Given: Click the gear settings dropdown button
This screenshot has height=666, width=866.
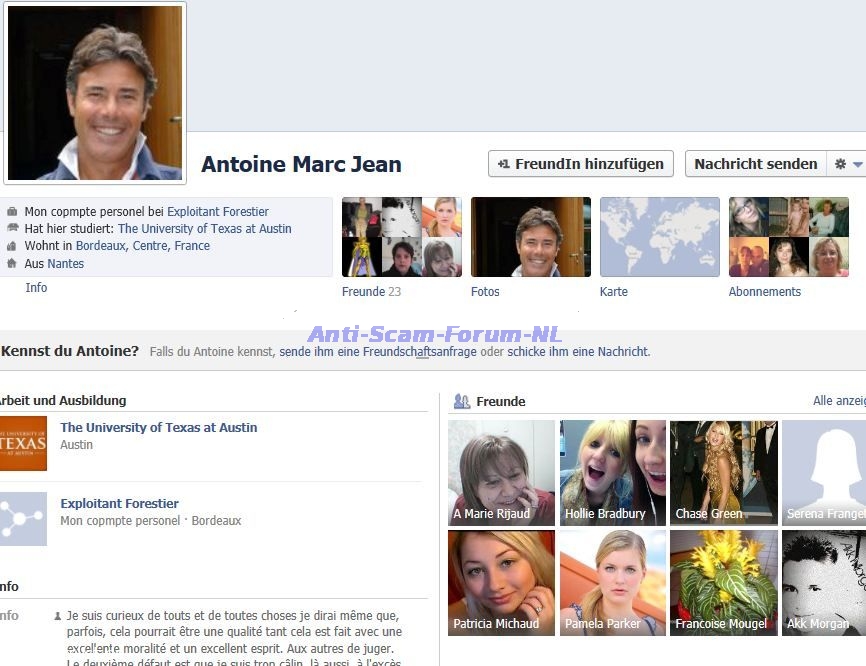Looking at the screenshot, I should pos(847,164).
